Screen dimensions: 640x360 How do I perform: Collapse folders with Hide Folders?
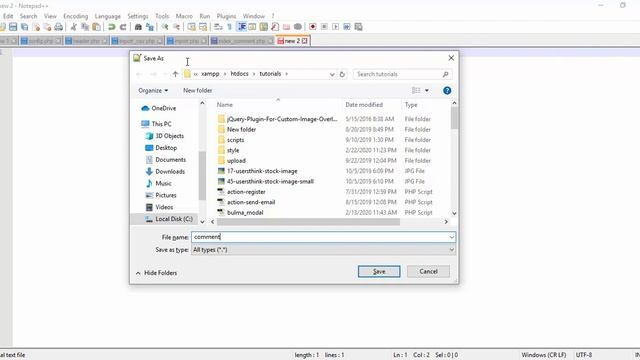[156, 273]
